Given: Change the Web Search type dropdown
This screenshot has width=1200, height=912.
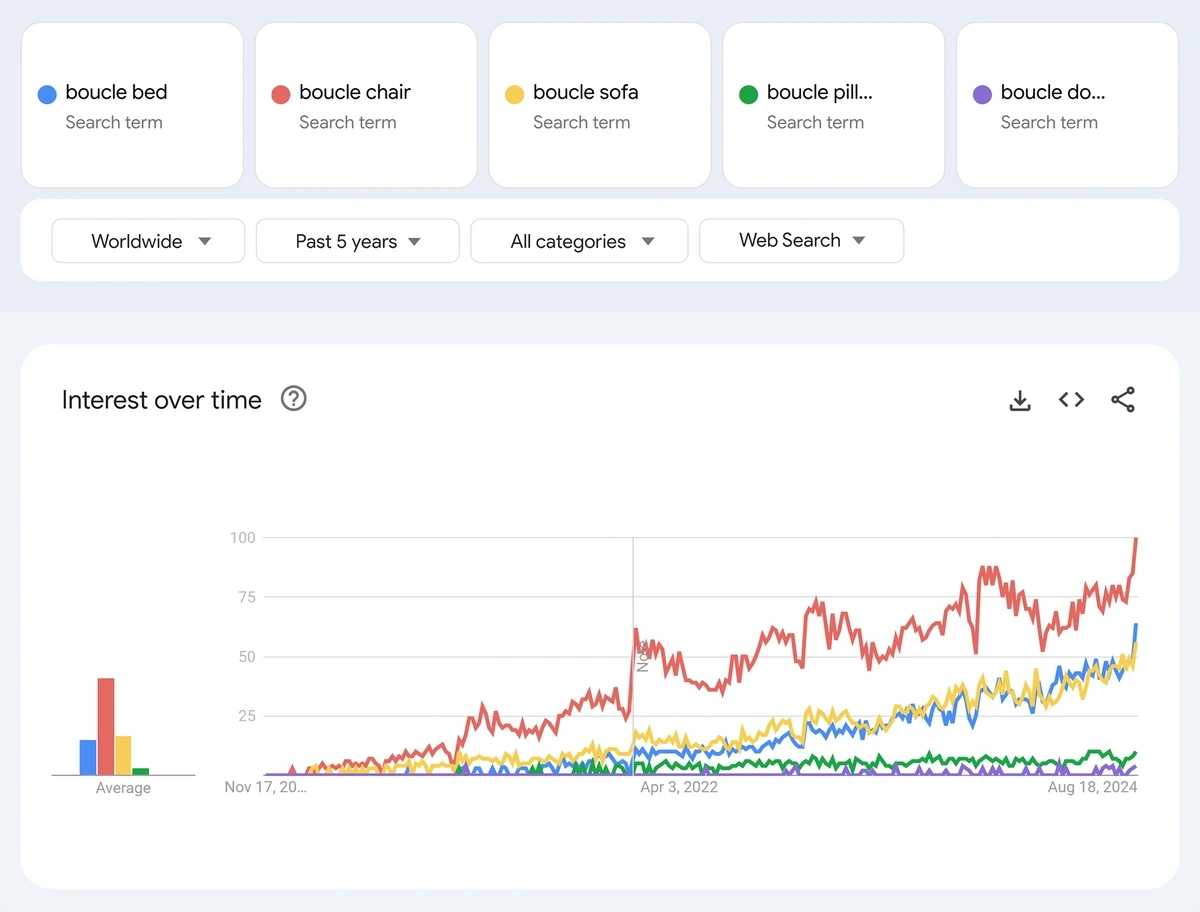Looking at the screenshot, I should tap(801, 241).
